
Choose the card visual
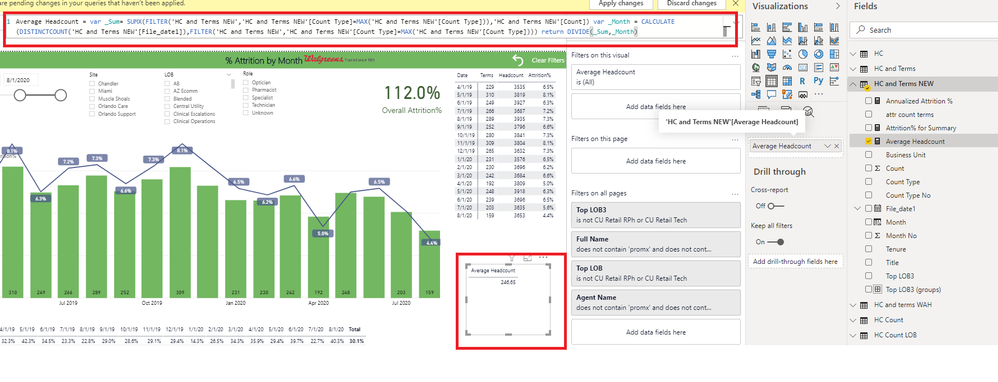(803, 67)
